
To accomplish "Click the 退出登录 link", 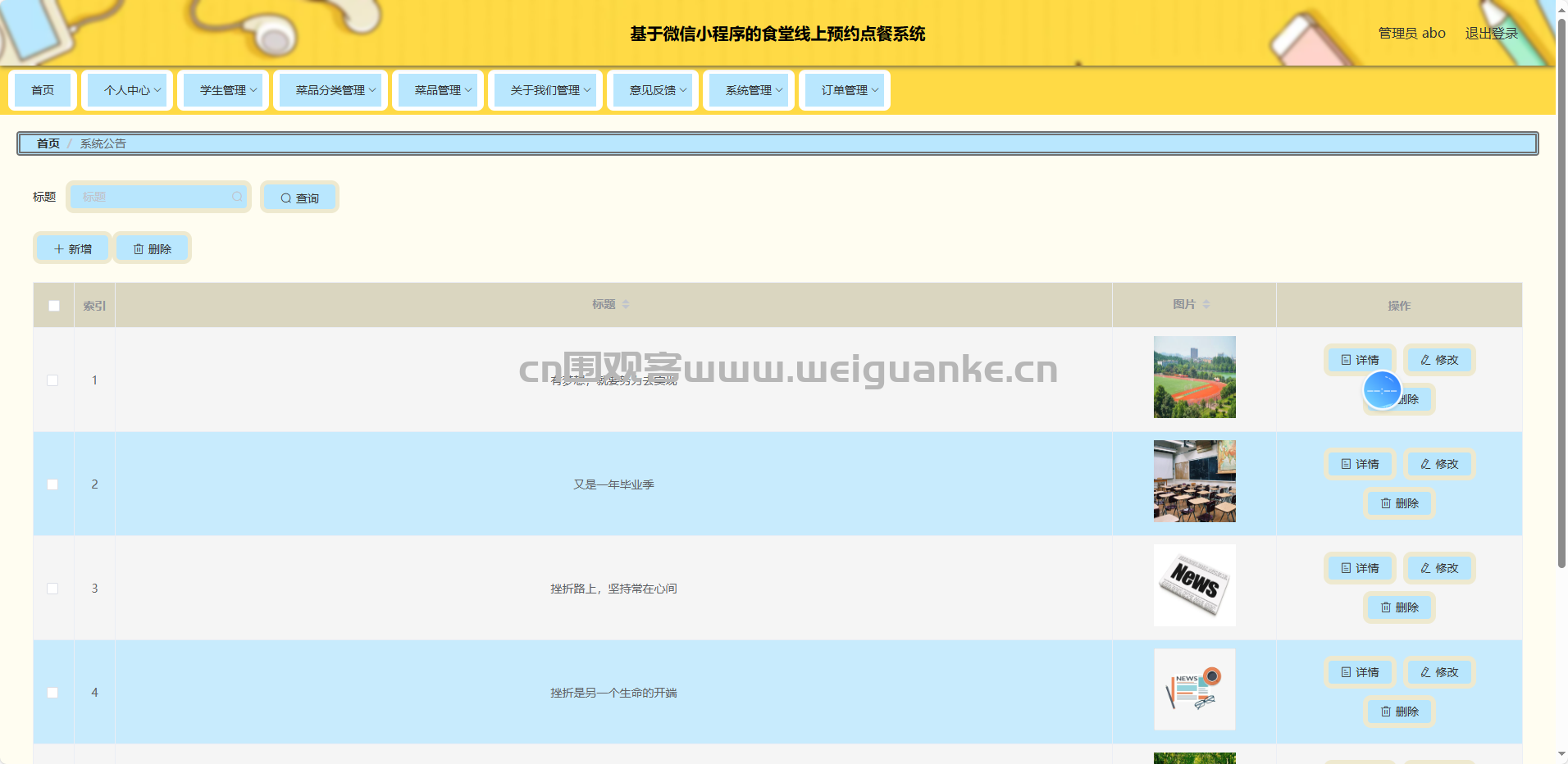I will [x=1491, y=34].
